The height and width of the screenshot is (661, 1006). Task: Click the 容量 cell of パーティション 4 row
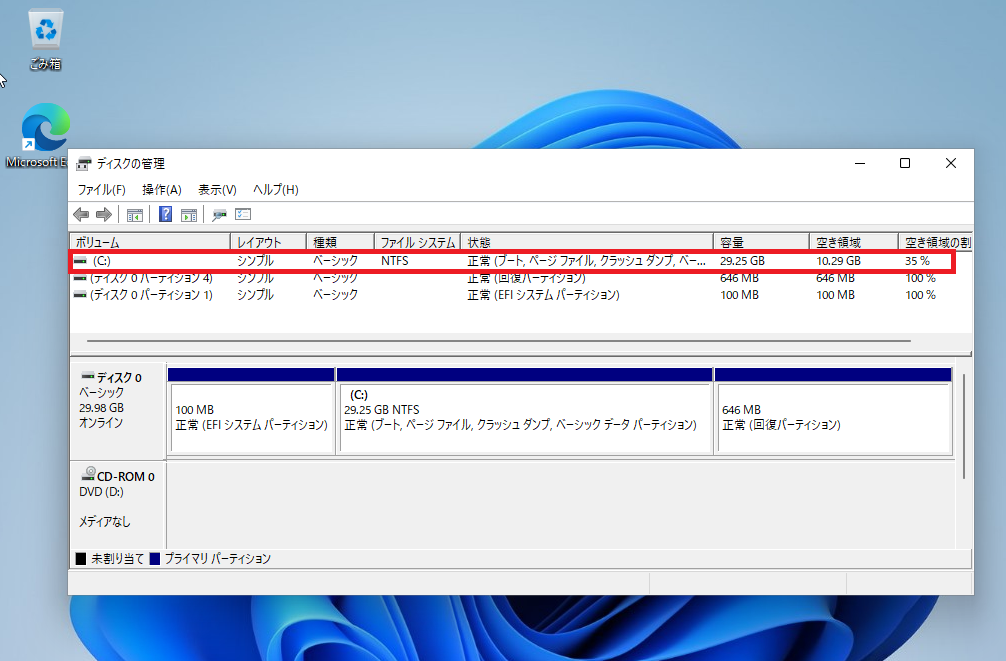point(739,279)
